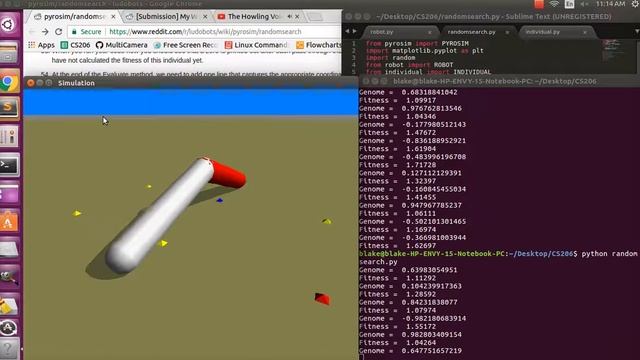Viewport: 640px width, 360px height.
Task: Click 'import matplotlib.pyplot as plt' line in Sublime
Action: pyautogui.click(x=424, y=51)
